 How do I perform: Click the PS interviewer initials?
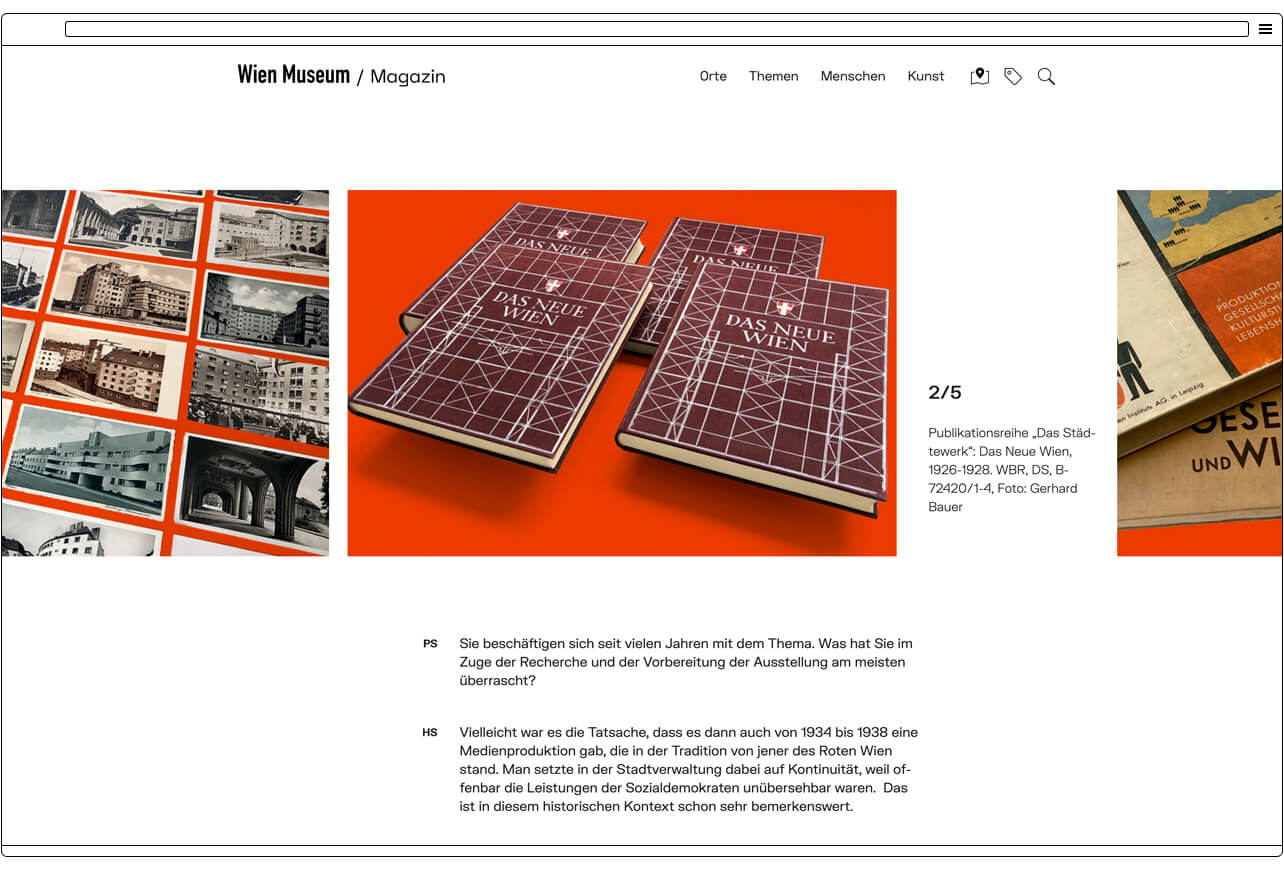430,644
